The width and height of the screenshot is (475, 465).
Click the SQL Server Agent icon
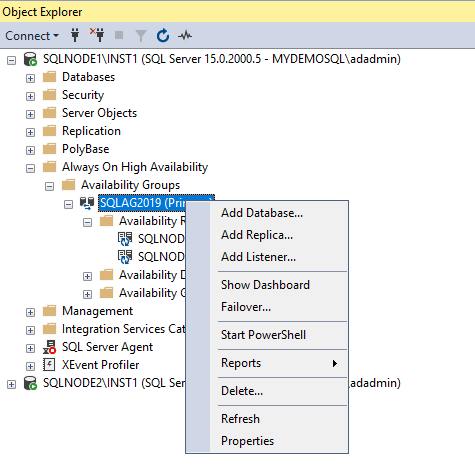(x=50, y=347)
